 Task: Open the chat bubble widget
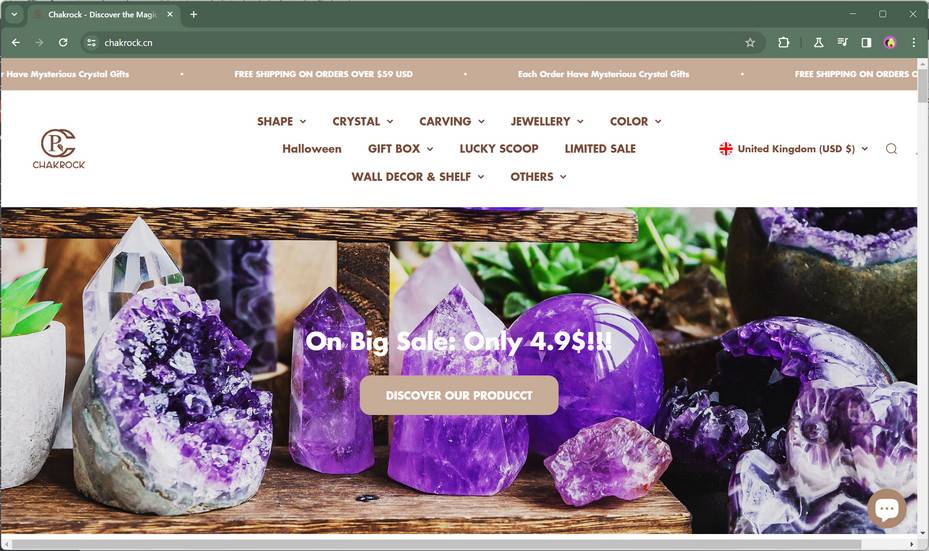point(887,508)
